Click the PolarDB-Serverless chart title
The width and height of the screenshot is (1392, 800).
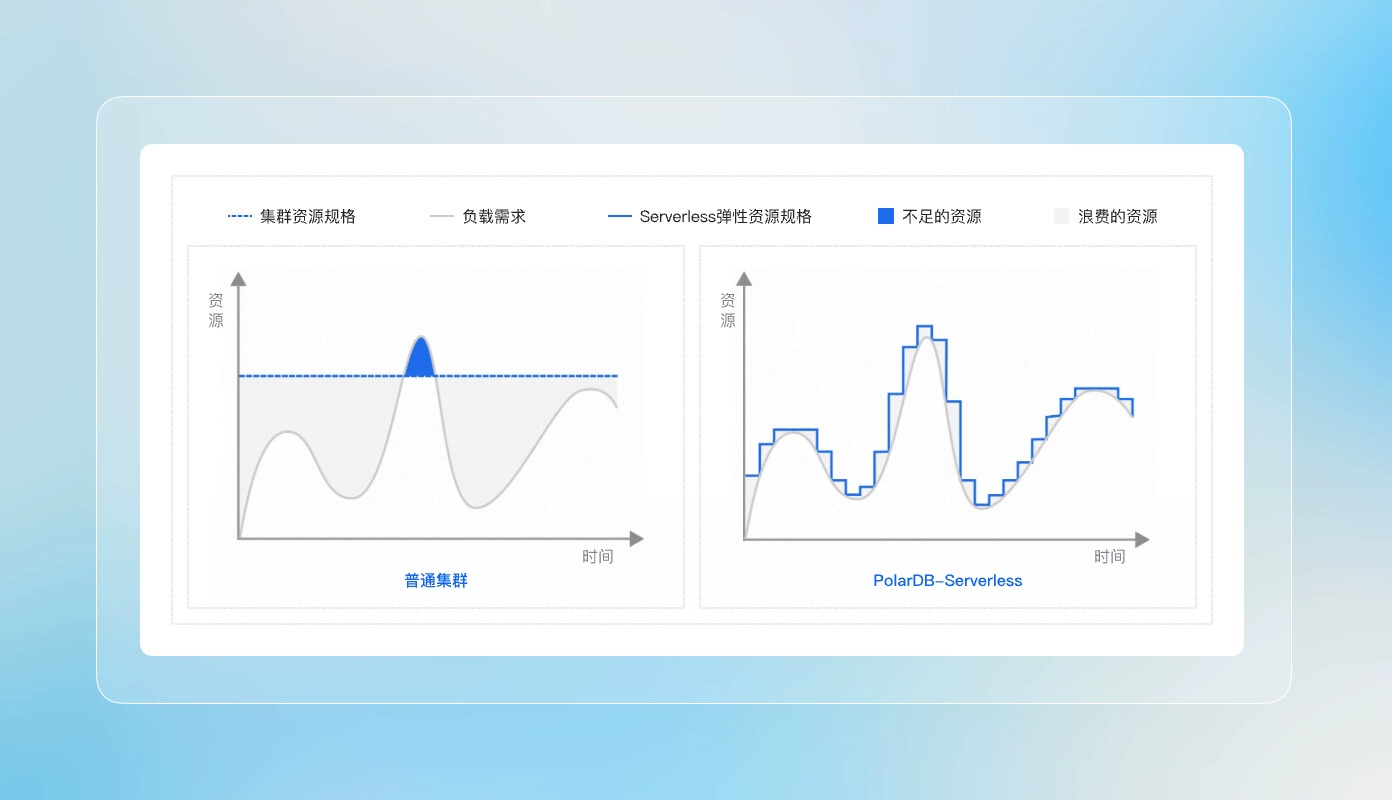coord(948,580)
